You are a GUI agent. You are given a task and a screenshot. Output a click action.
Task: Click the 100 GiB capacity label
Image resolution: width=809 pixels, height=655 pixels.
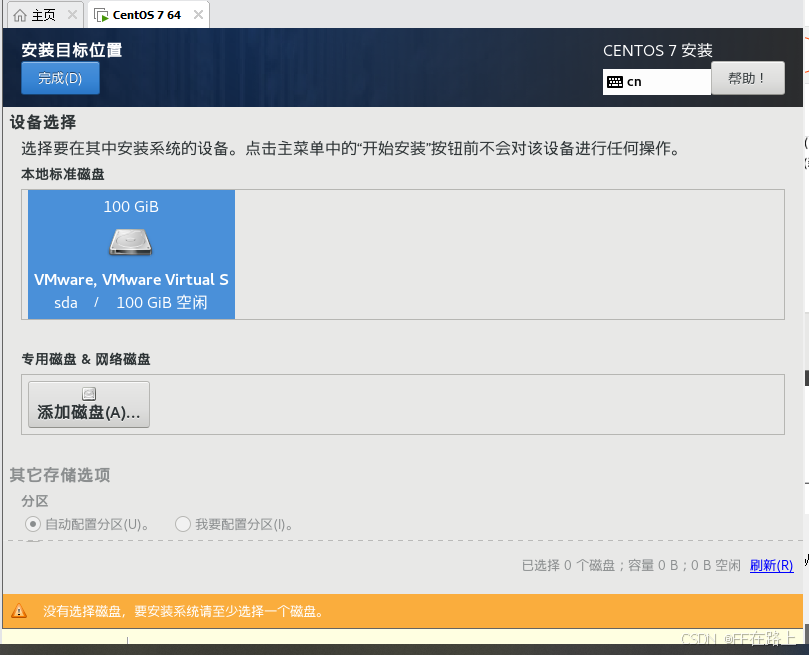(131, 207)
